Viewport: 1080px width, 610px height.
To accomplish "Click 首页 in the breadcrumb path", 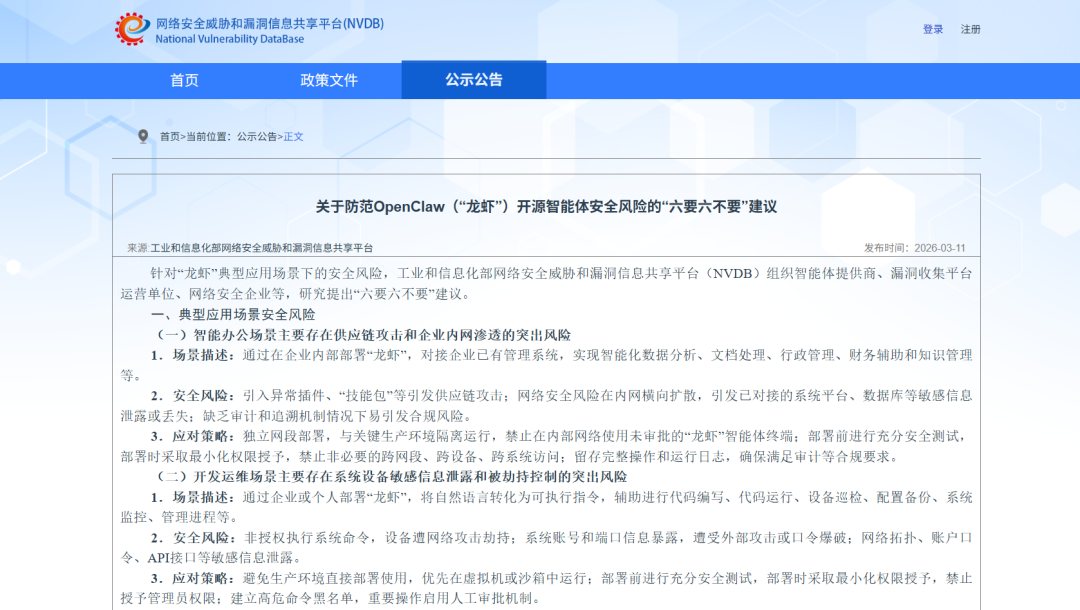I will coord(169,137).
